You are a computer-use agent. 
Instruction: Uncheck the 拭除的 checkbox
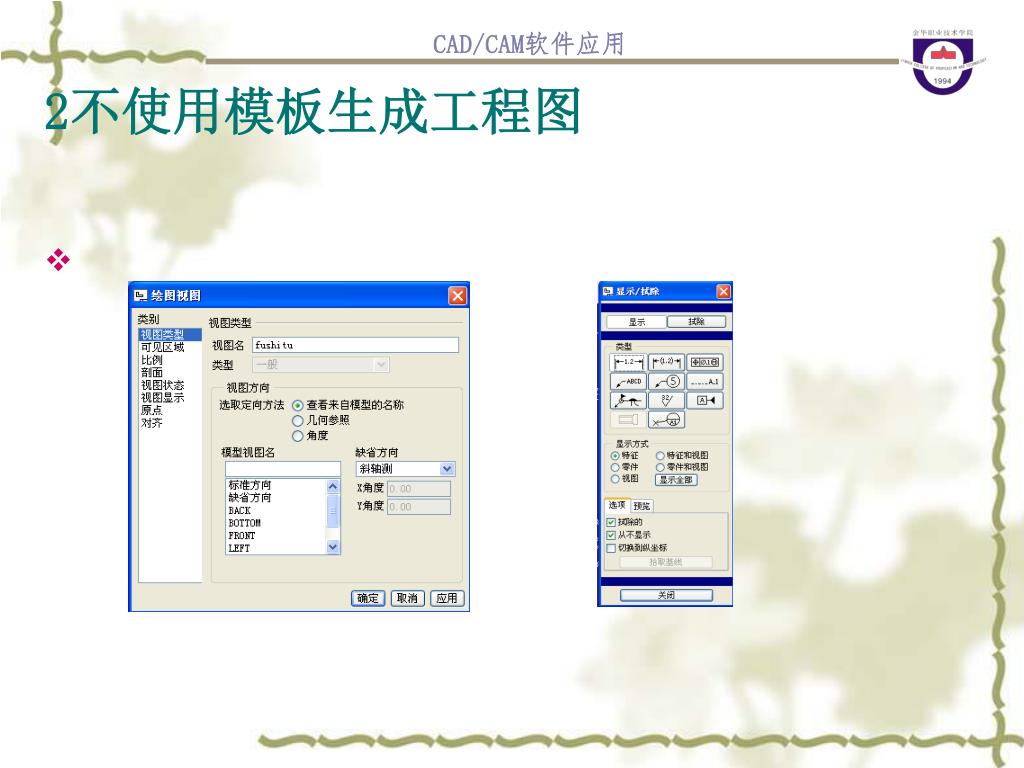click(612, 522)
